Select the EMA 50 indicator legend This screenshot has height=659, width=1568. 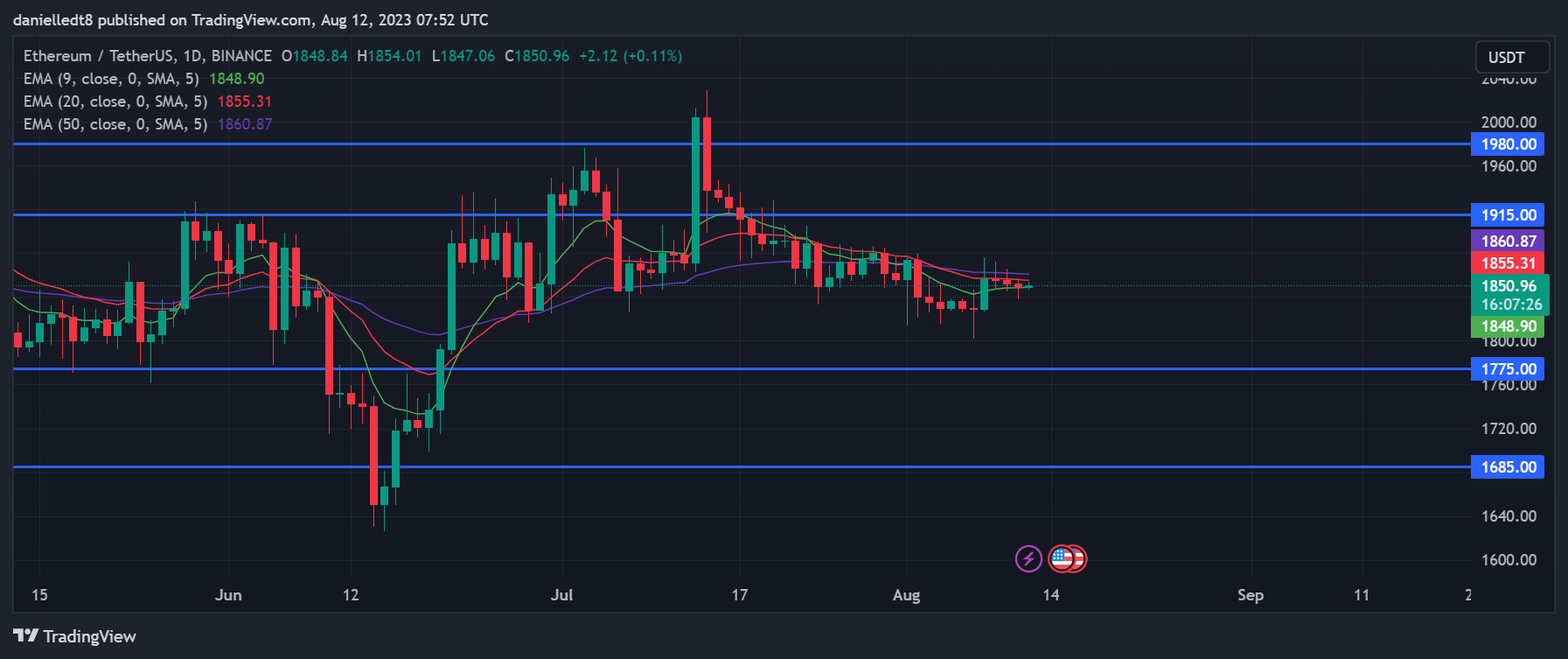pos(115,124)
